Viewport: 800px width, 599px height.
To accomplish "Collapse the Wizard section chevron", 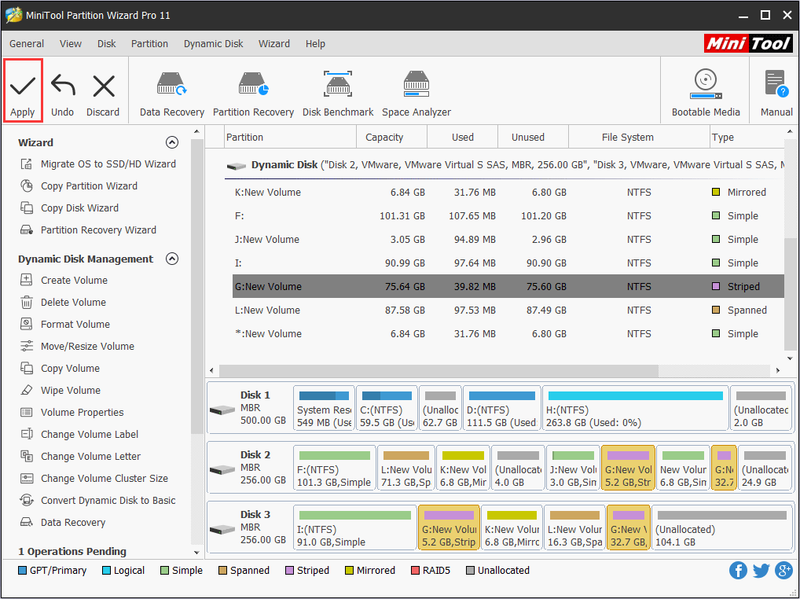I will 172,142.
